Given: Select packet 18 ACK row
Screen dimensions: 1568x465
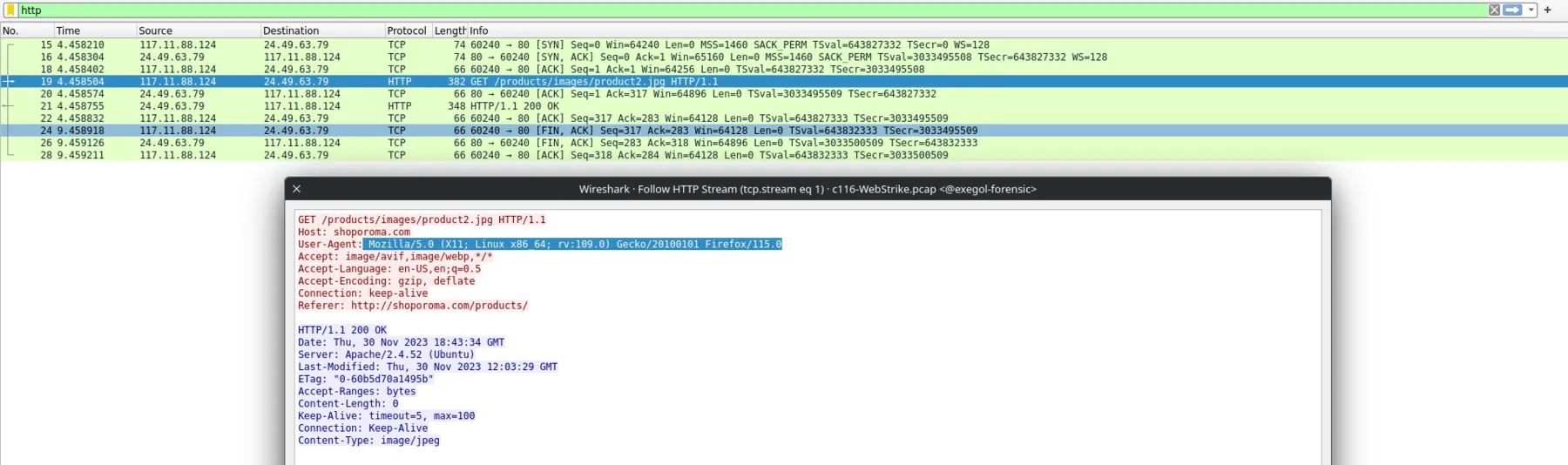Looking at the screenshot, I should (x=784, y=69).
